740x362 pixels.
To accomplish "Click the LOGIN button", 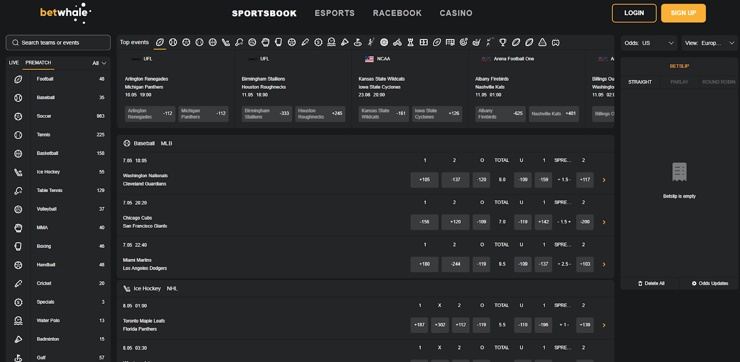I will (x=634, y=13).
